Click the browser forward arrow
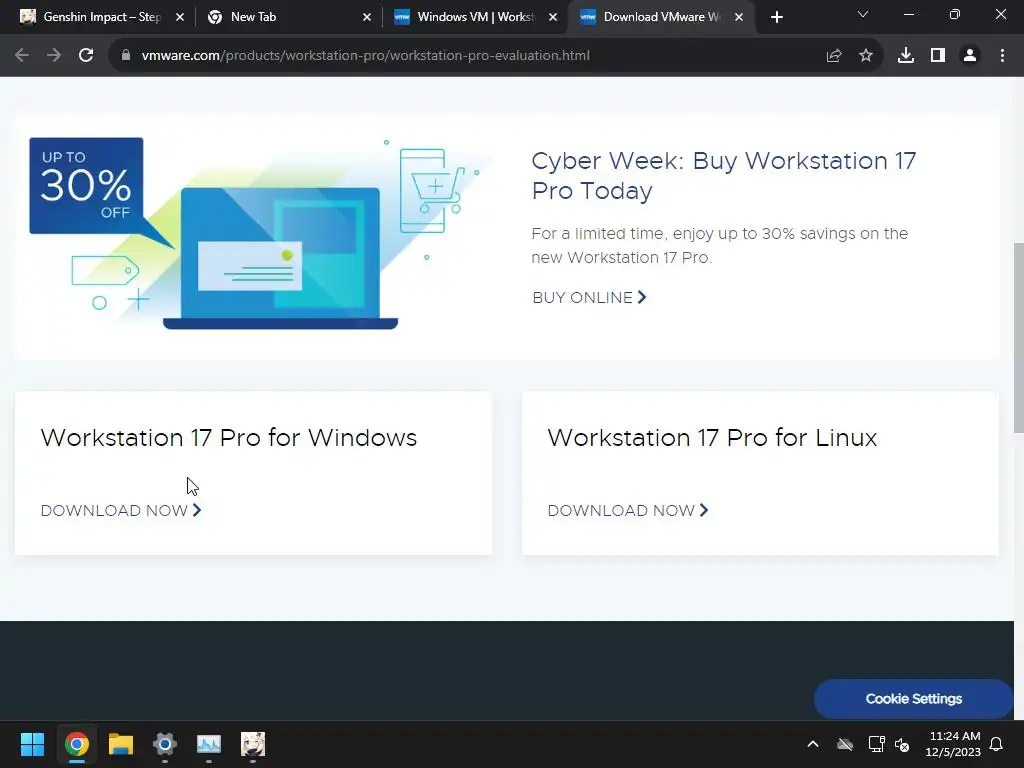1024x768 pixels. (54, 56)
